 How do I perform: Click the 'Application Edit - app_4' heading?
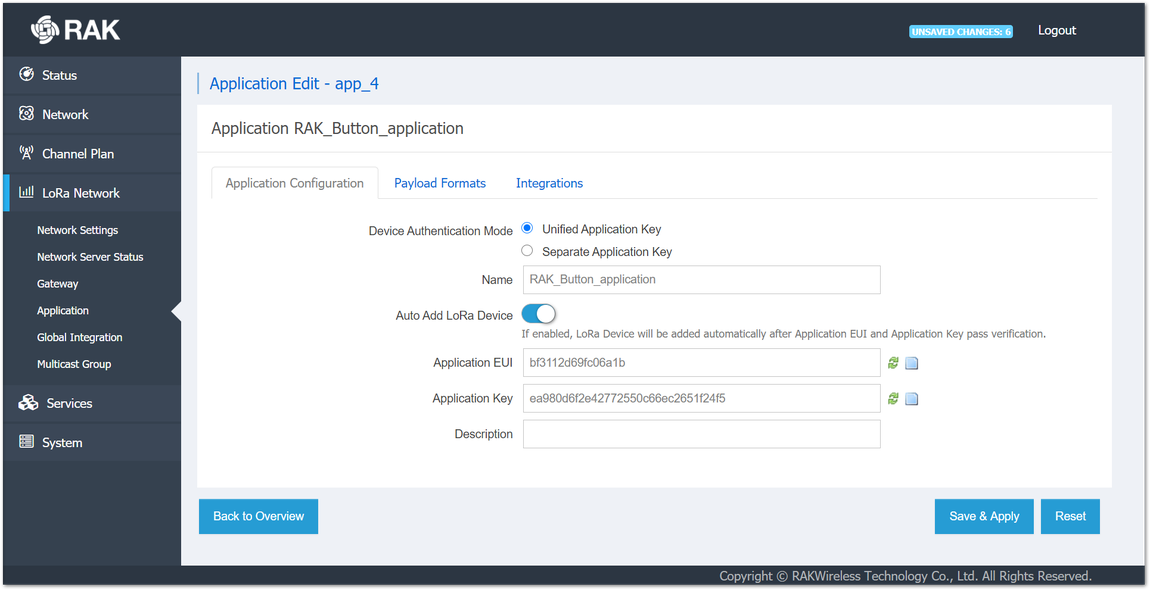[x=294, y=84]
